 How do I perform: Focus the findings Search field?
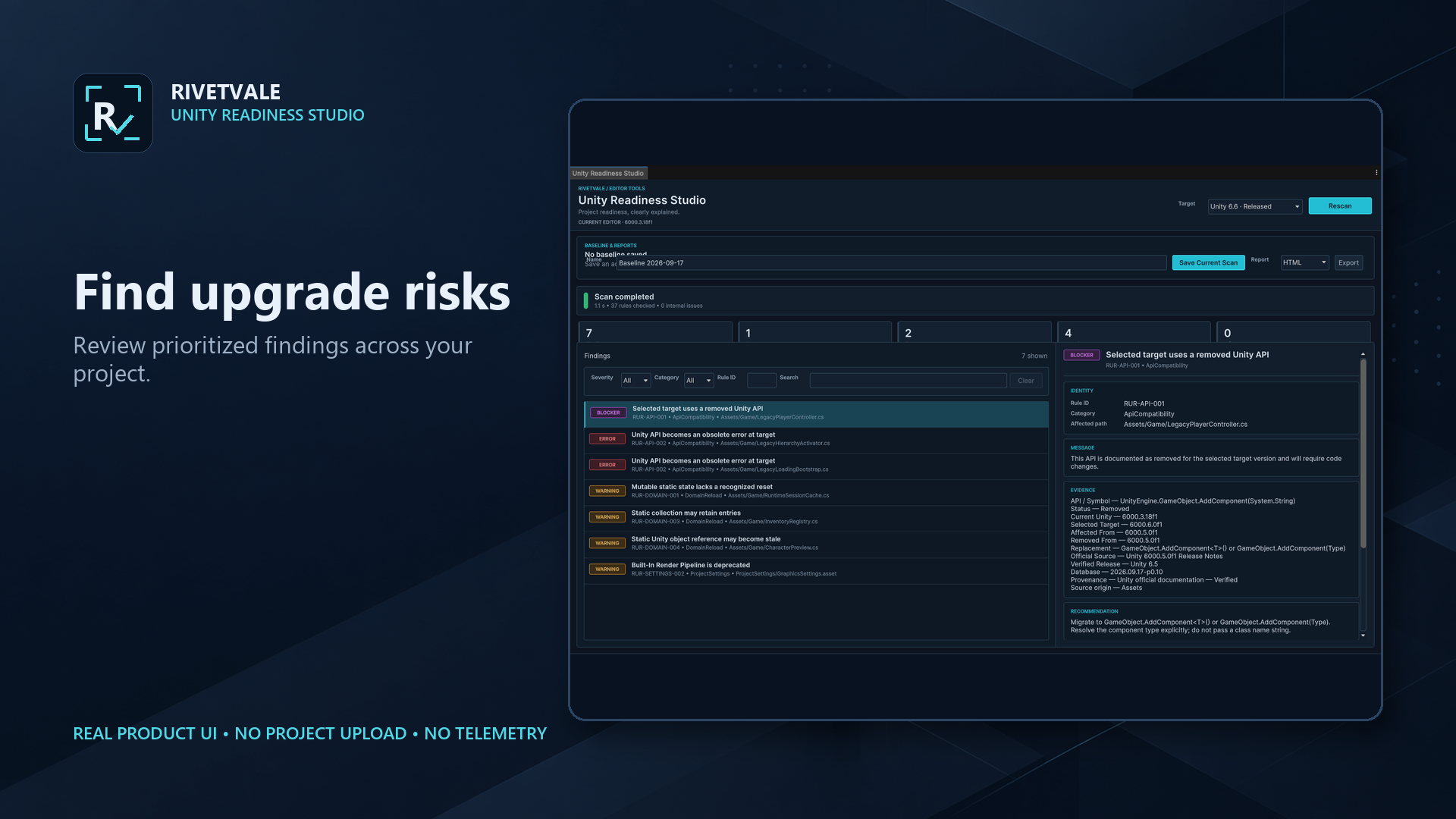908,381
